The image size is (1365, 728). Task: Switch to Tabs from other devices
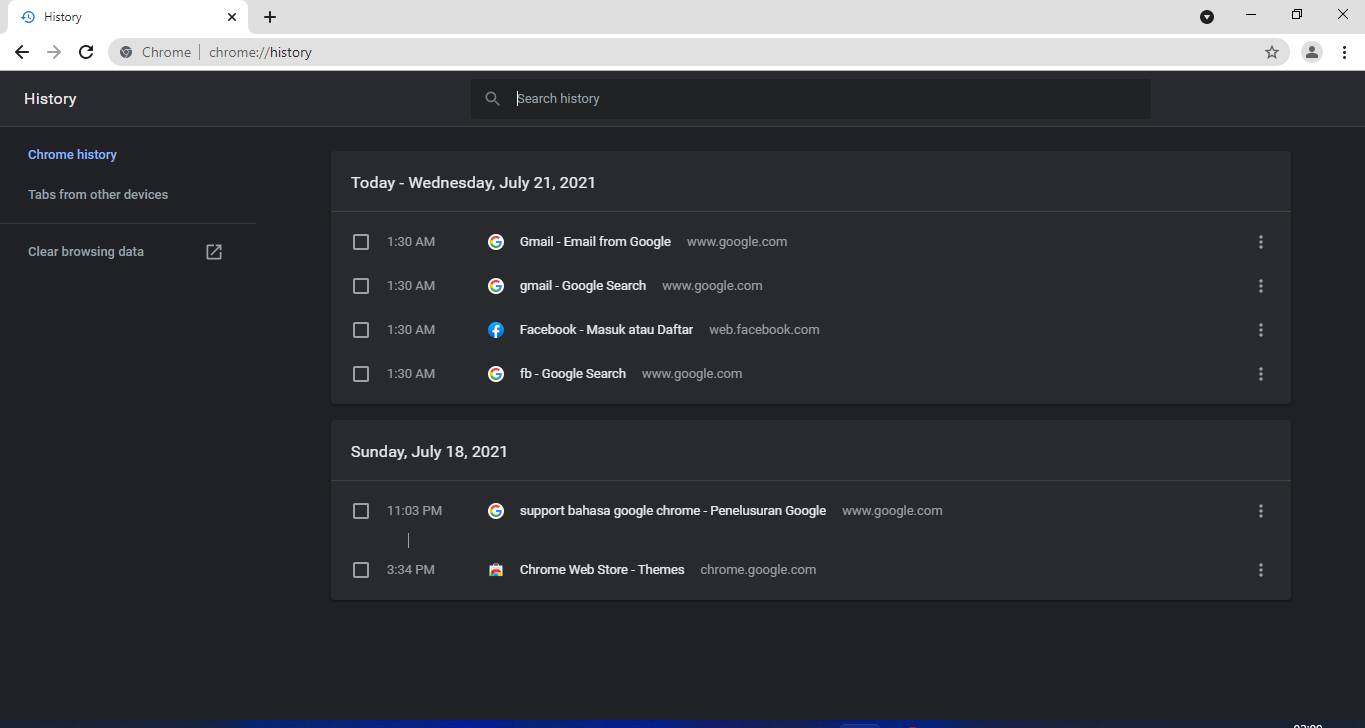pyautogui.click(x=98, y=194)
